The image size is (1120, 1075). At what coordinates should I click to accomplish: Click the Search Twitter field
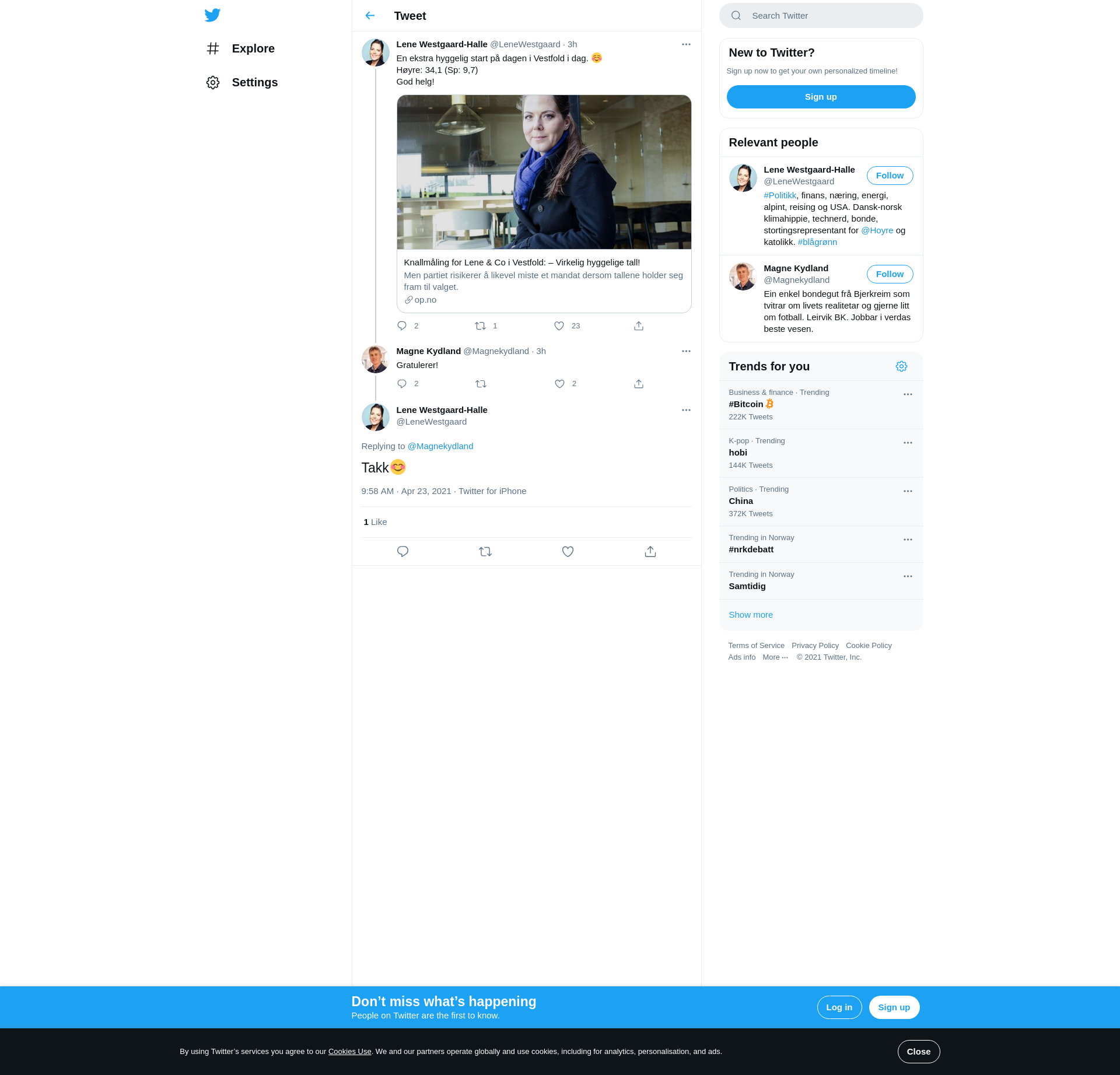coord(821,16)
